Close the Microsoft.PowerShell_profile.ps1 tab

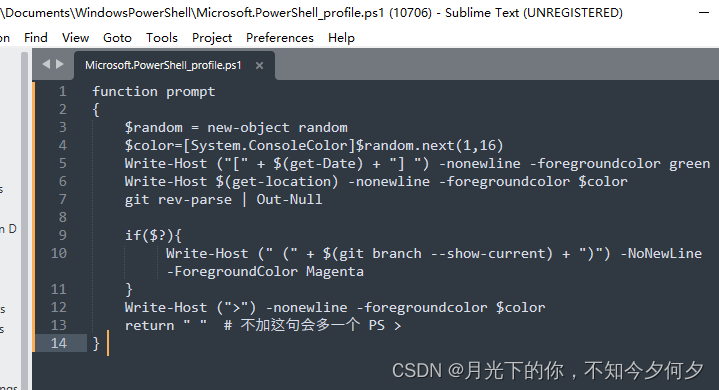pyautogui.click(x=260, y=66)
